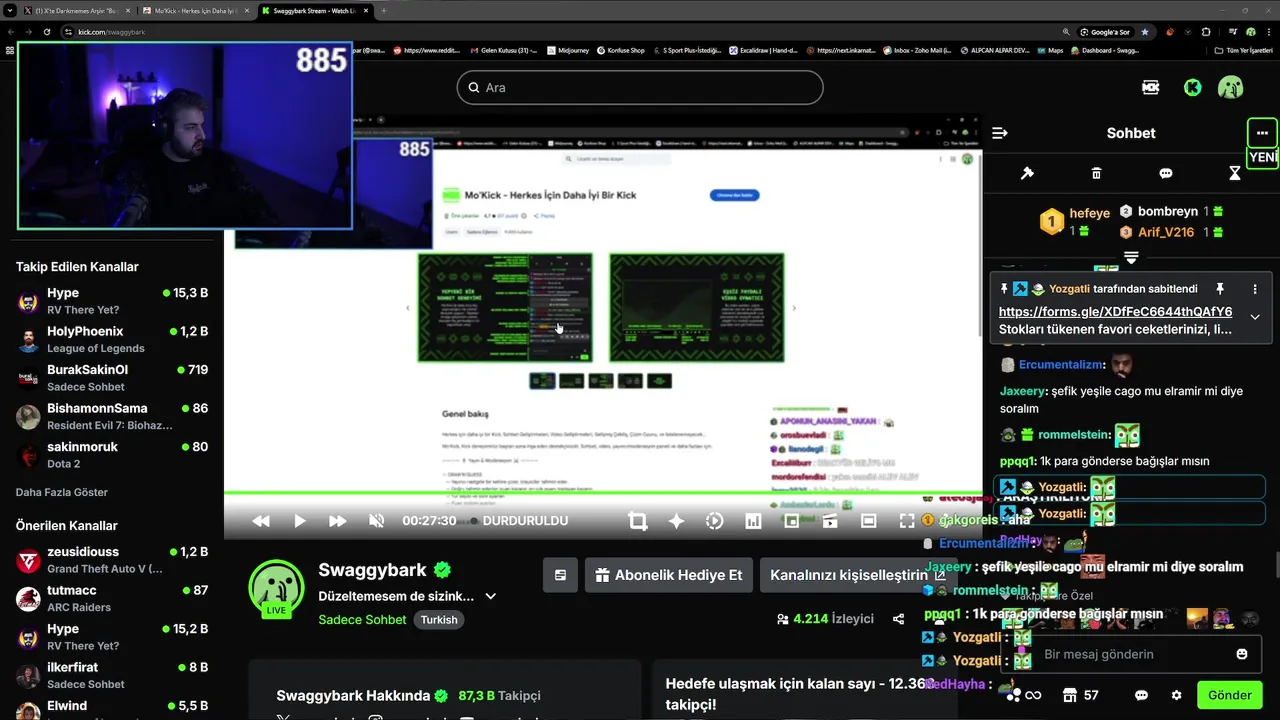Open the profile avatar menu top right
This screenshot has width=1280, height=720.
pos(1230,87)
